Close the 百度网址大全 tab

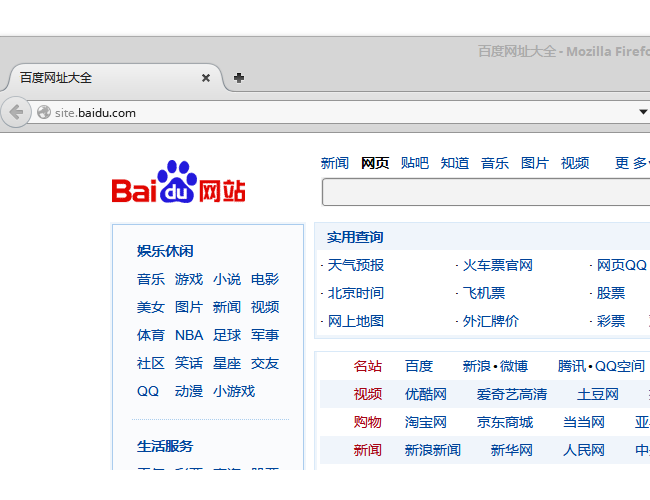point(206,78)
